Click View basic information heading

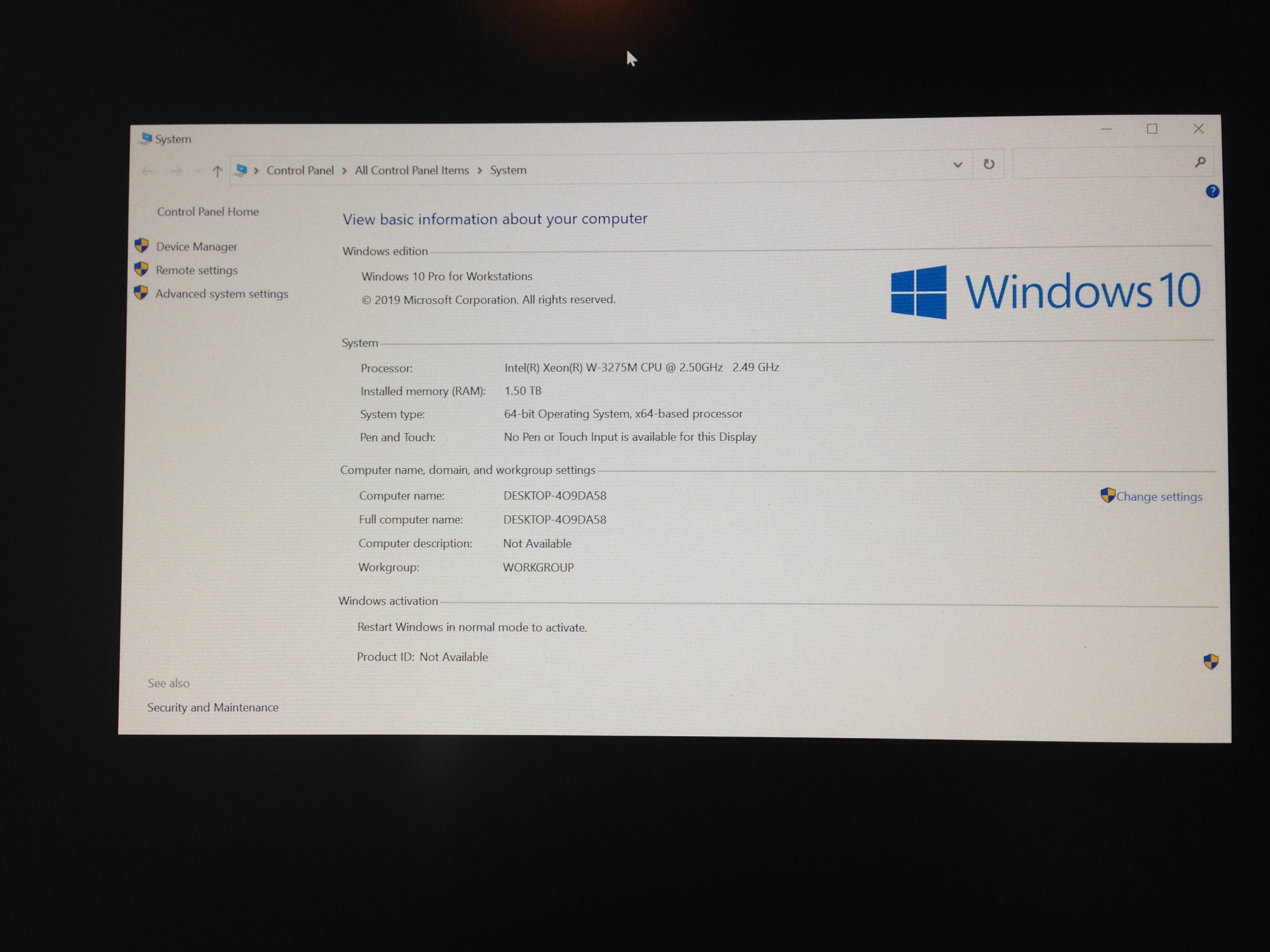coord(495,219)
